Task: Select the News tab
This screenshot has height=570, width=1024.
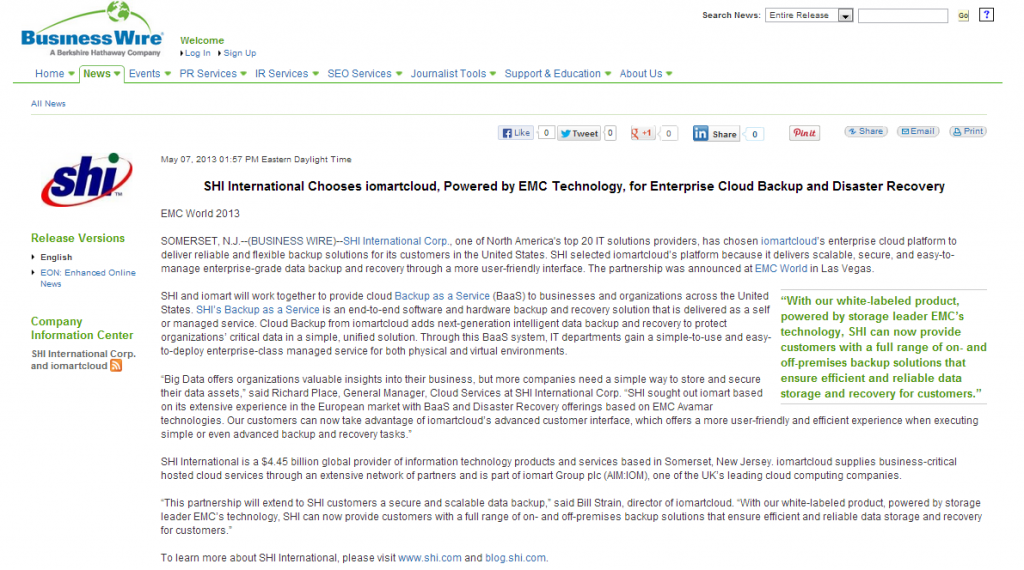Action: coord(101,74)
